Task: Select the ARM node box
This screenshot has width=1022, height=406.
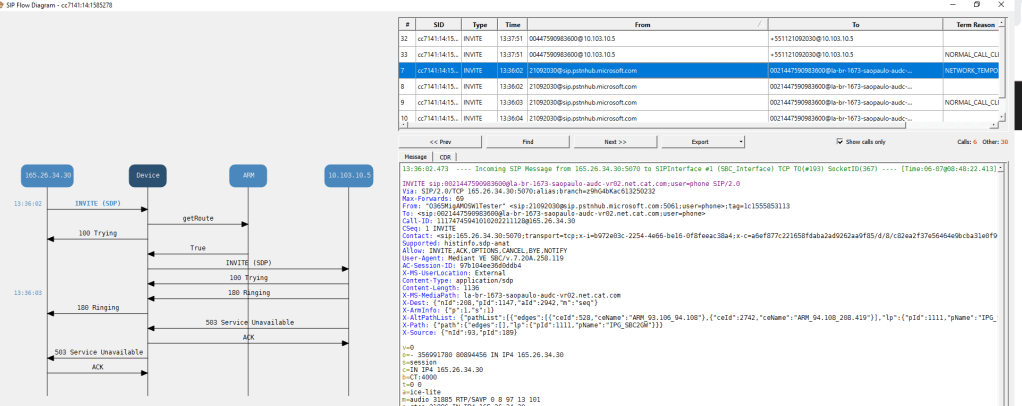Action: click(248, 175)
